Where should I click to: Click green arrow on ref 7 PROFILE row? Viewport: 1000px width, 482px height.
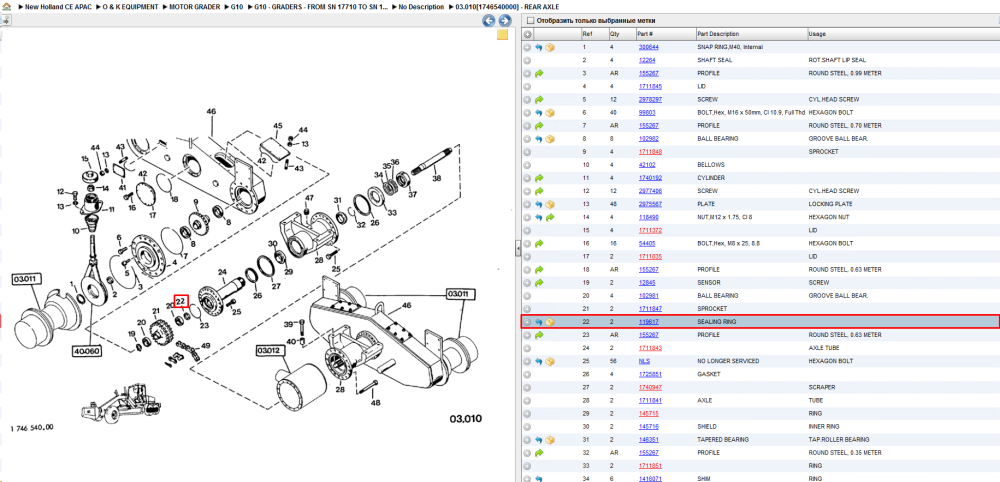coord(539,126)
